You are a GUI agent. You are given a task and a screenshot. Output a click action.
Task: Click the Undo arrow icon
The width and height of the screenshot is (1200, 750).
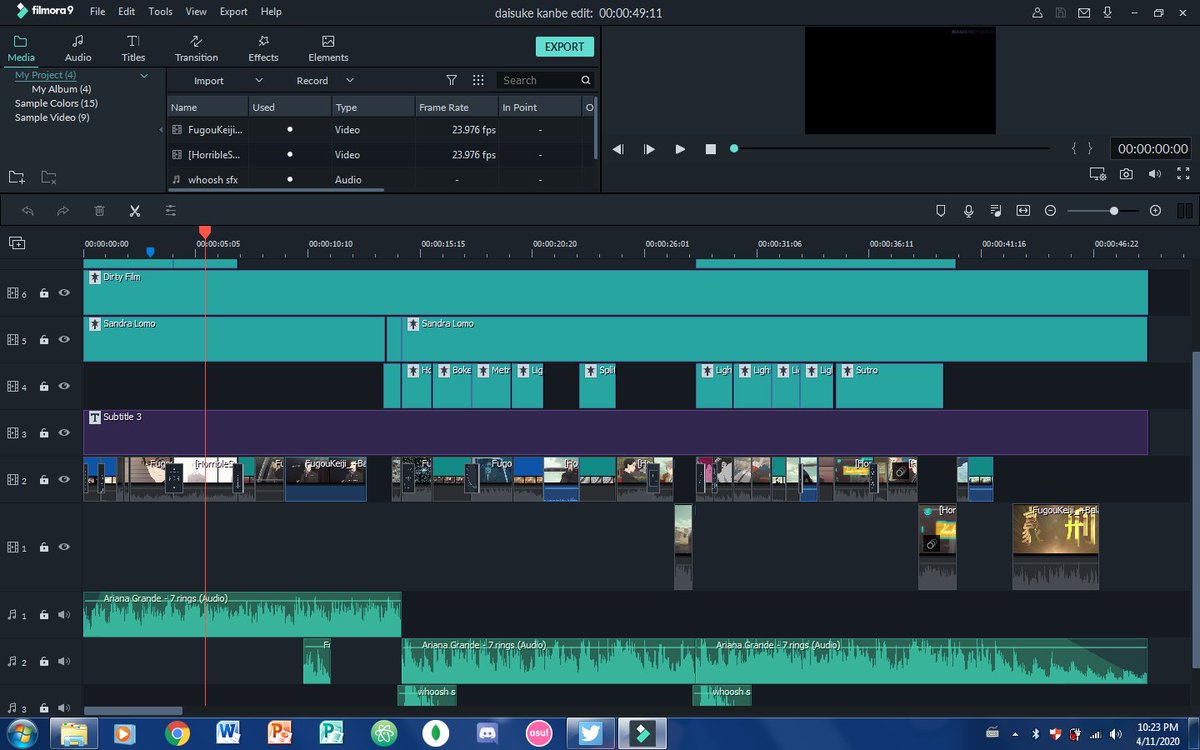tap(28, 211)
